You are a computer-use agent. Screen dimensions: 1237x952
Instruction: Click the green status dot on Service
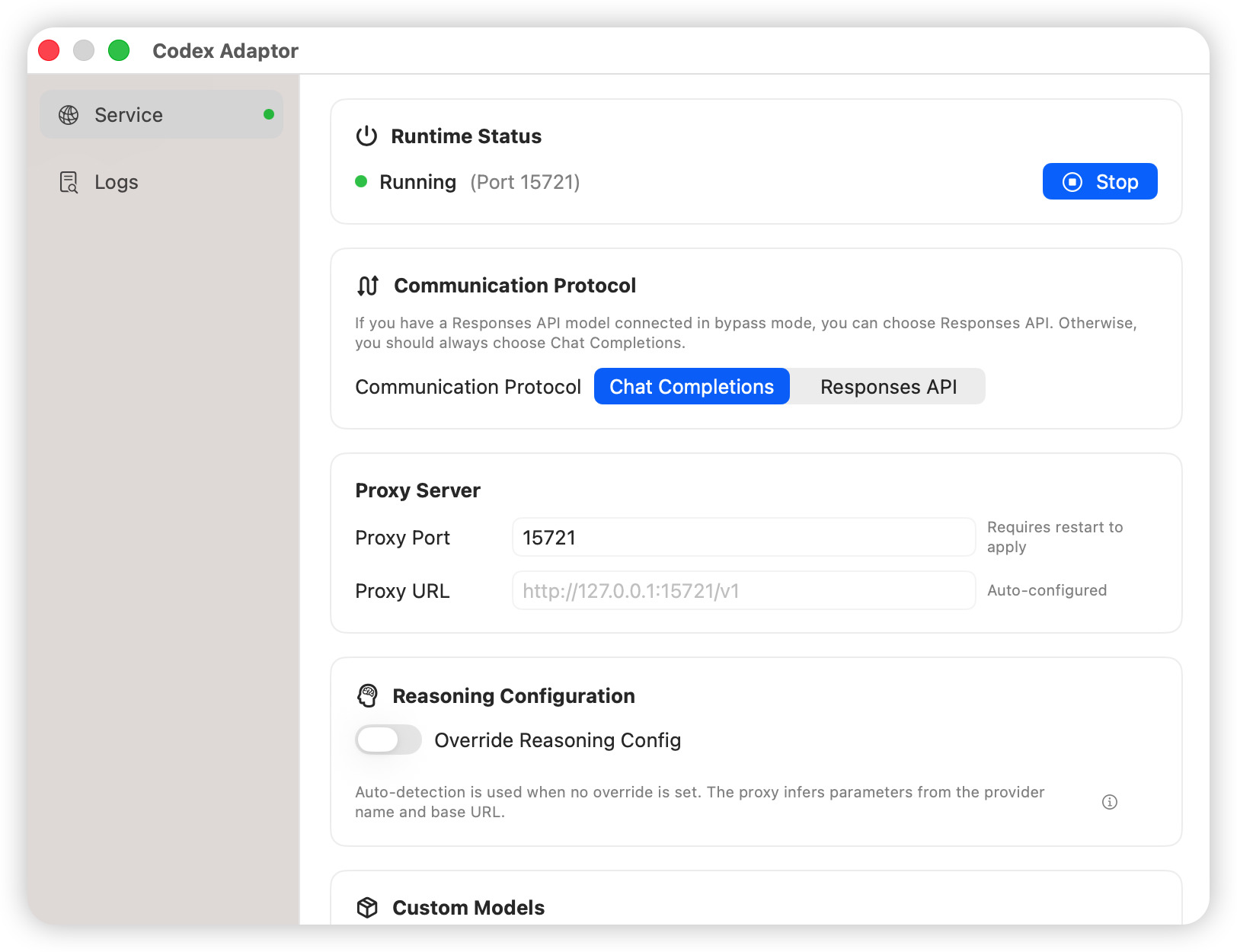click(x=269, y=114)
